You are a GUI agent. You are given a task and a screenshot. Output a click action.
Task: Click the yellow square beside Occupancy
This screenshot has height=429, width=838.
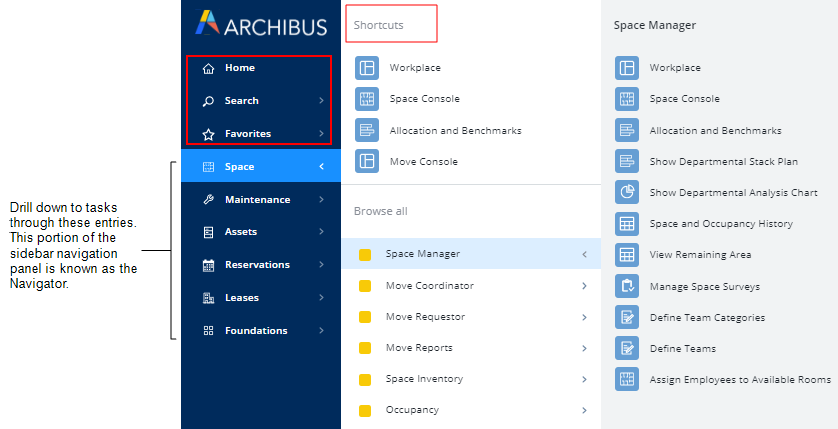(x=365, y=410)
